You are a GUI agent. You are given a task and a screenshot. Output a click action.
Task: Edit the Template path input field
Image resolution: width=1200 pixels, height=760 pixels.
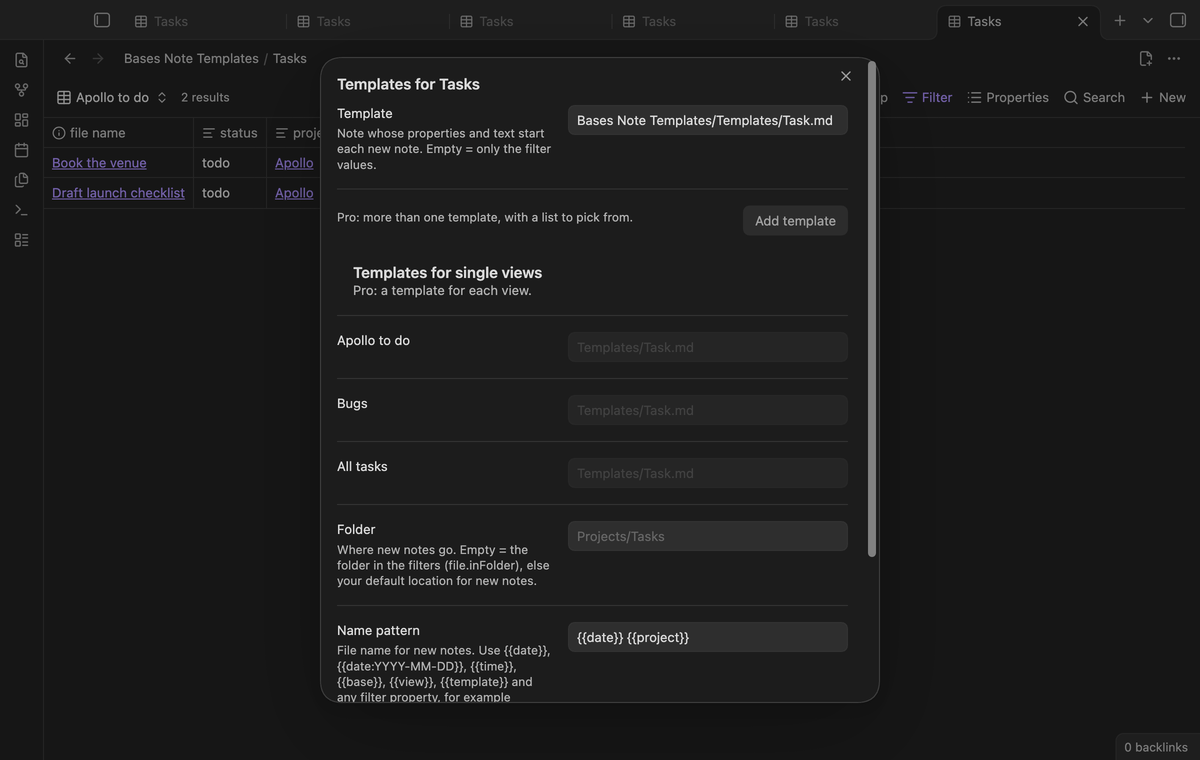[708, 120]
